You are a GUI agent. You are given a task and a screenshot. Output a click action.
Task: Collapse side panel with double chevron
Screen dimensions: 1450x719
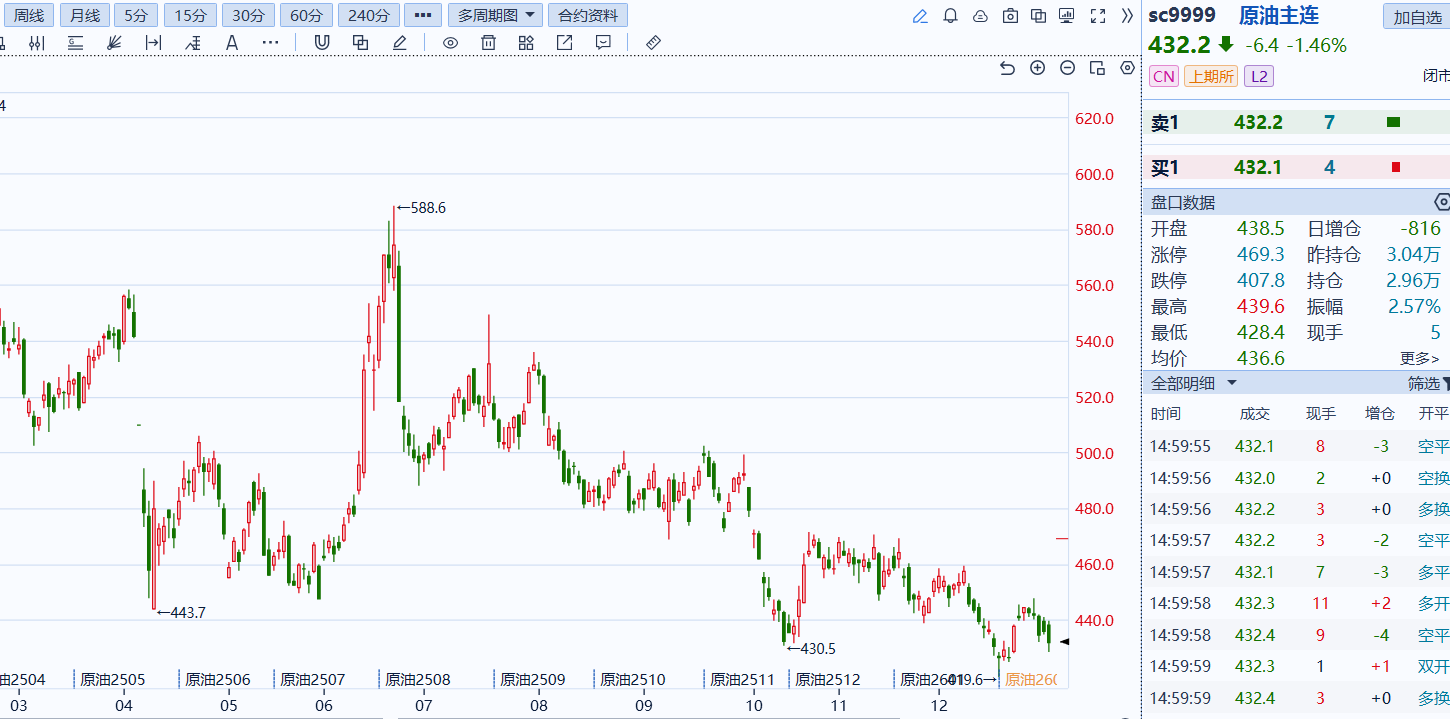[x=1127, y=16]
